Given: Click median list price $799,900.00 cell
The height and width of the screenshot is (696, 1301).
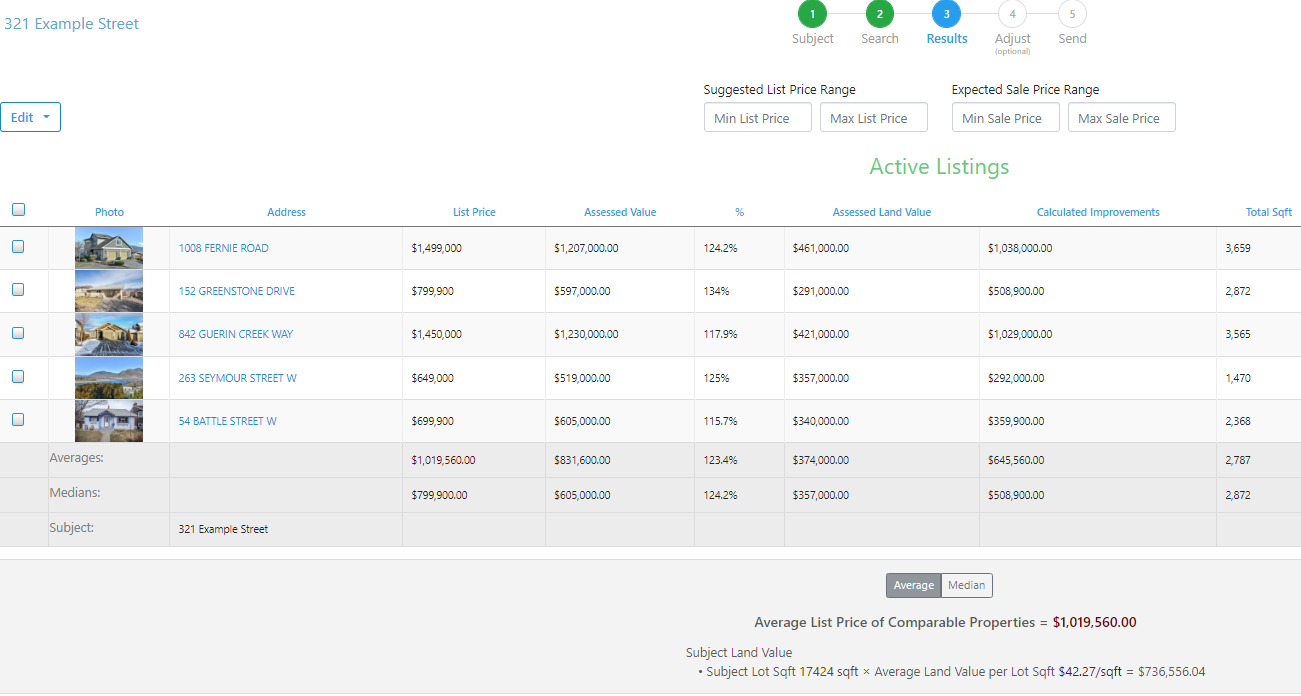Looking at the screenshot, I should (x=439, y=496).
